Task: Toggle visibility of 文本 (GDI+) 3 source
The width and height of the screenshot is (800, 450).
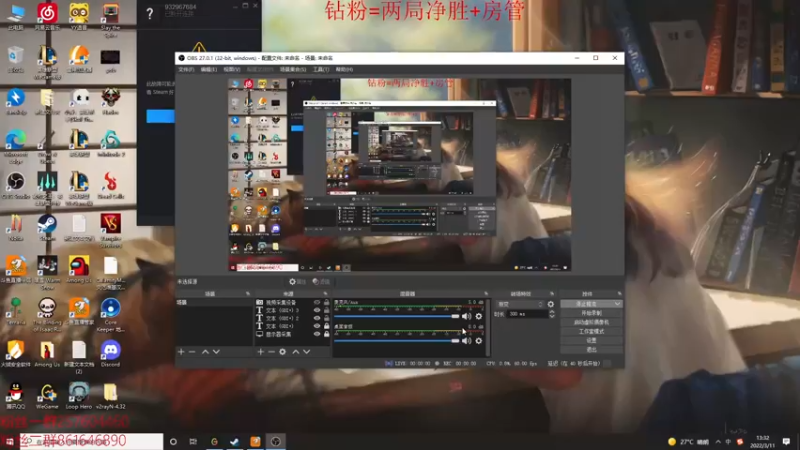Action: point(317,310)
